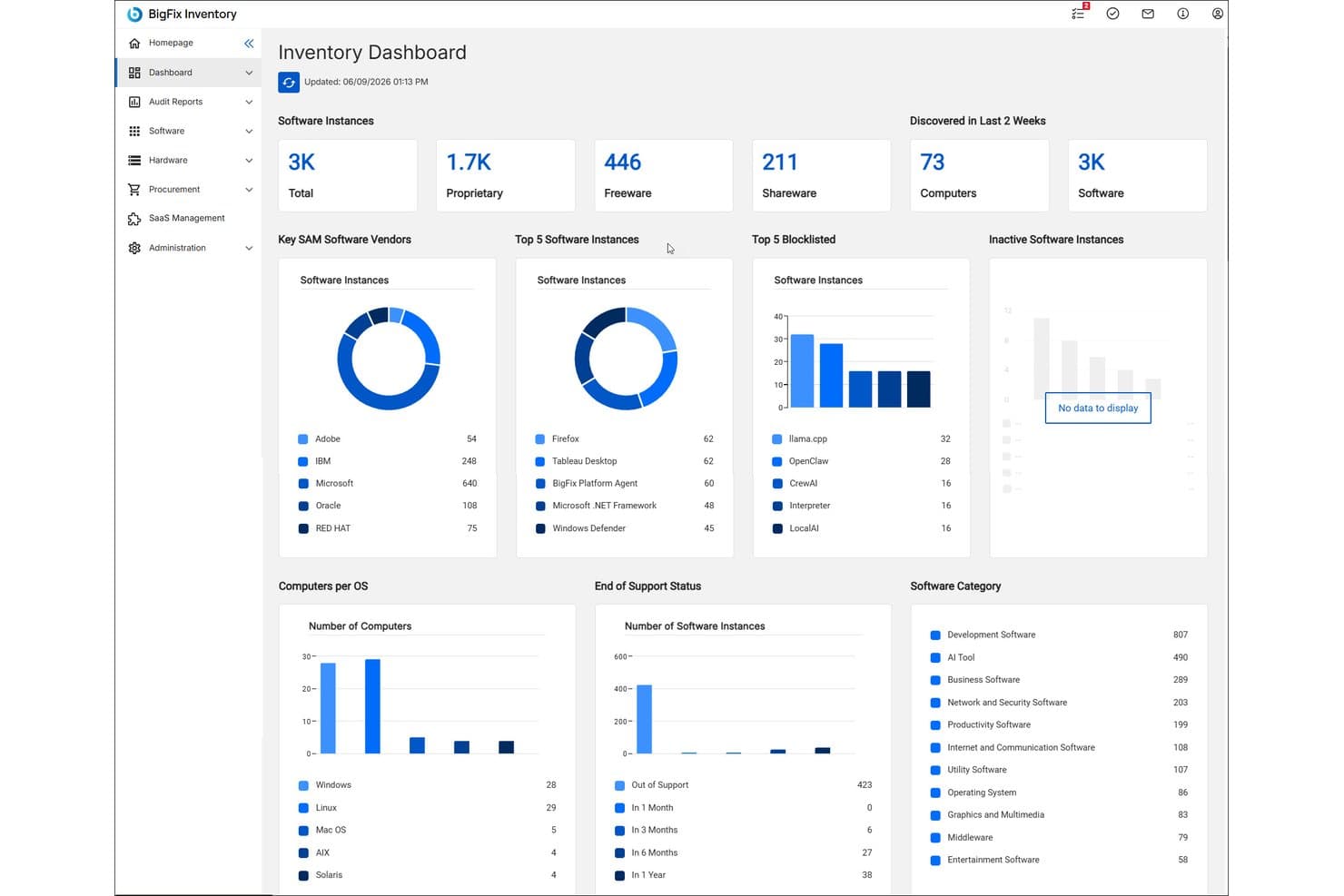This screenshot has height=896, width=1344.
Task: Refresh the dashboard with the blue refresh icon
Action: pyautogui.click(x=289, y=82)
